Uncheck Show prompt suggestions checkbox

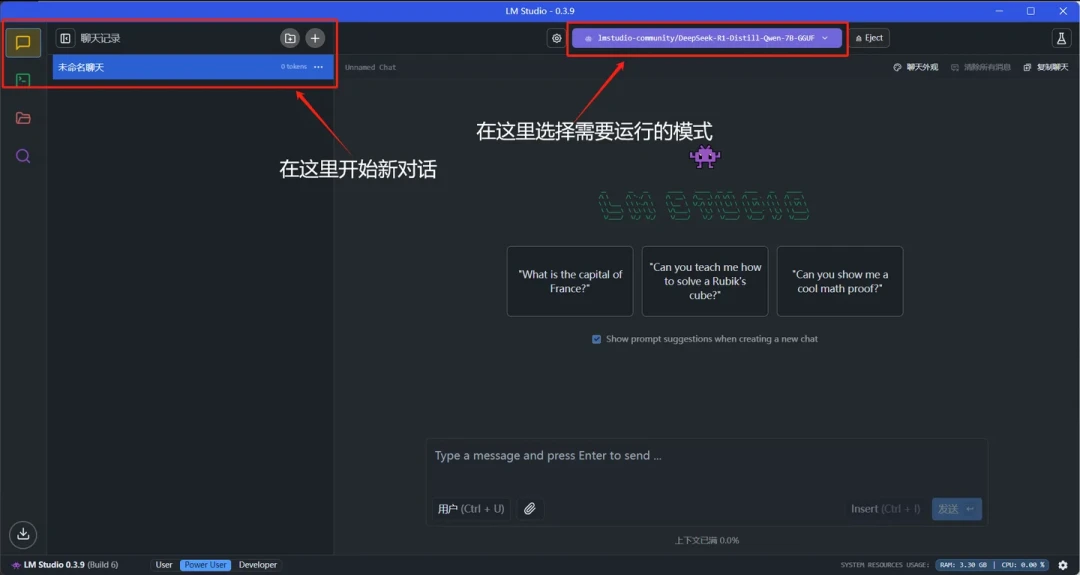click(596, 339)
